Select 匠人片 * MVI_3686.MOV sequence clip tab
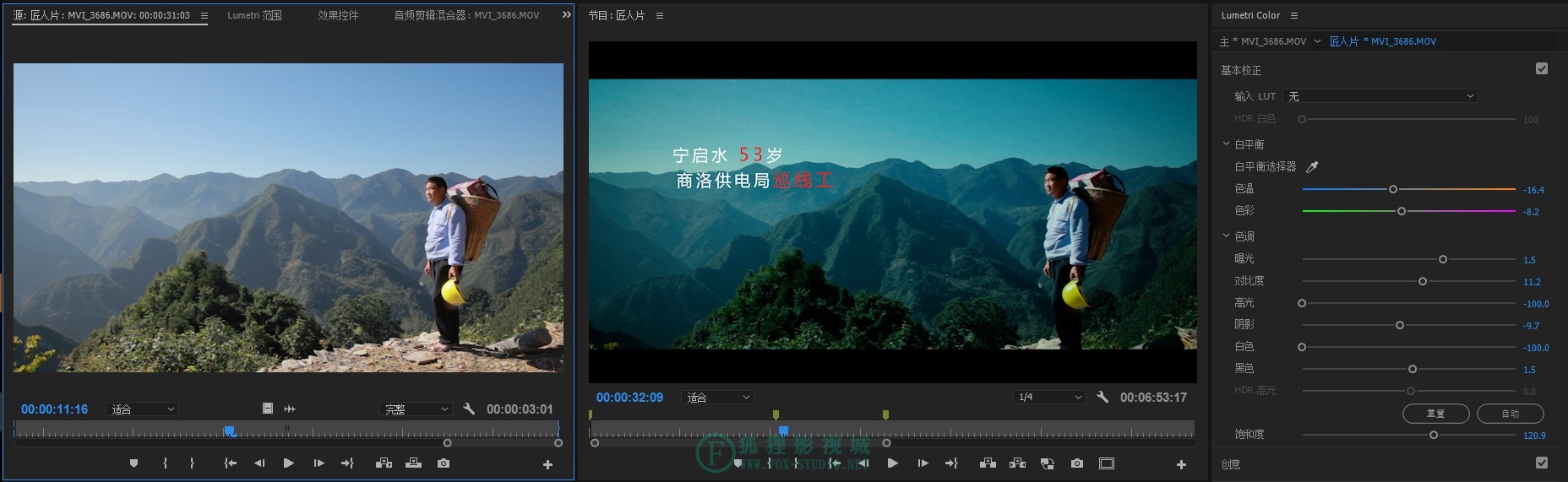The height and width of the screenshot is (482, 1568). pos(1383,41)
